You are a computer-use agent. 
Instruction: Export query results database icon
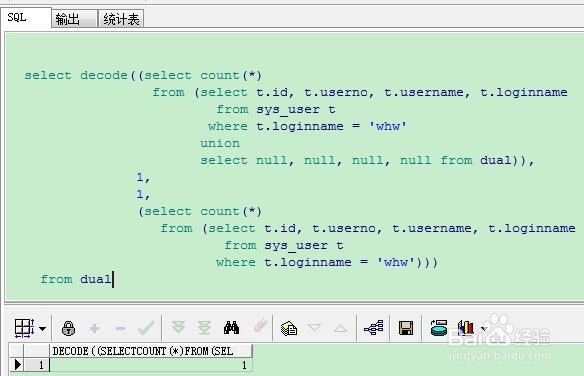pyautogui.click(x=439, y=328)
